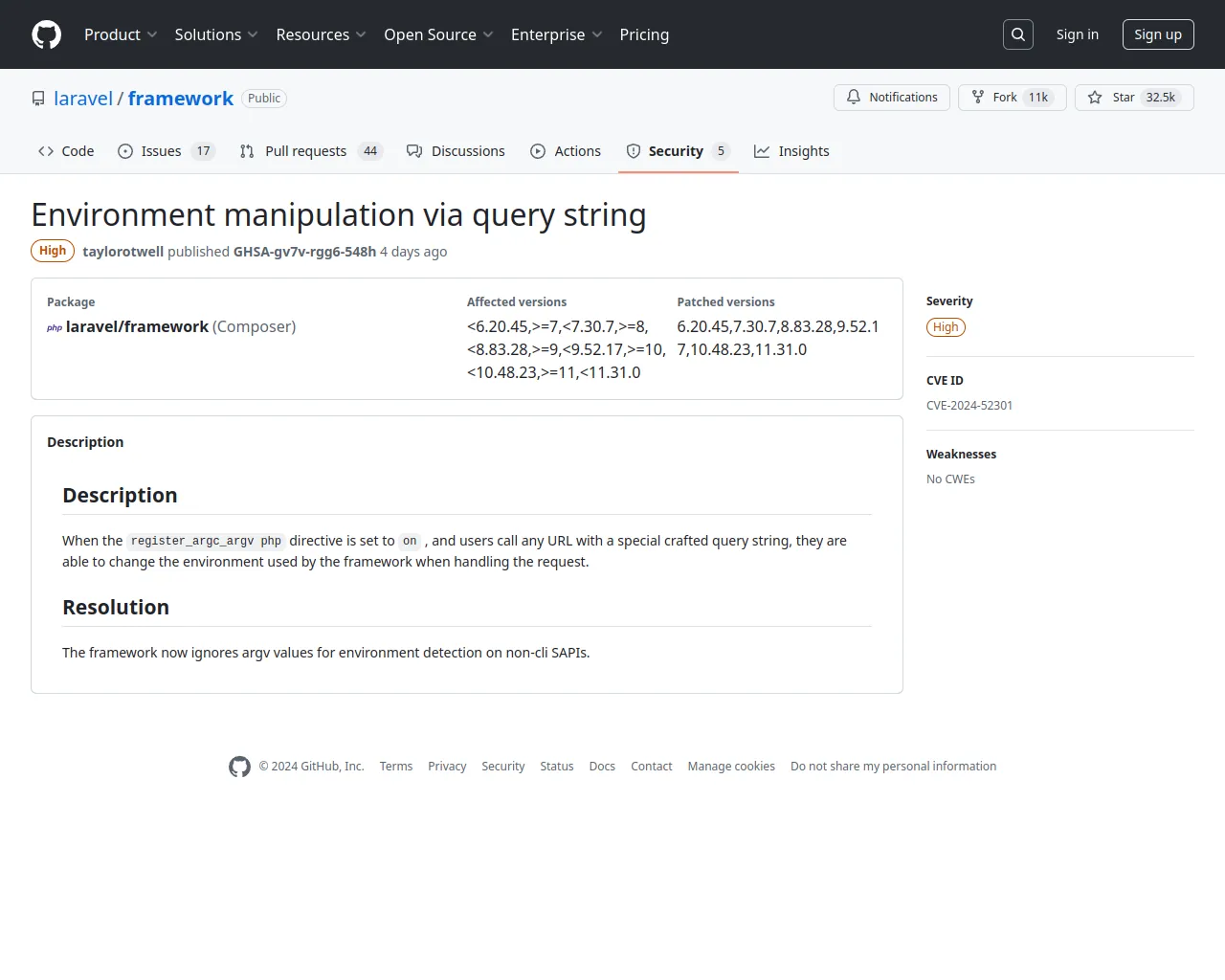Expand the Solutions menu
Image resolution: width=1225 pixels, height=980 pixels.
click(216, 34)
